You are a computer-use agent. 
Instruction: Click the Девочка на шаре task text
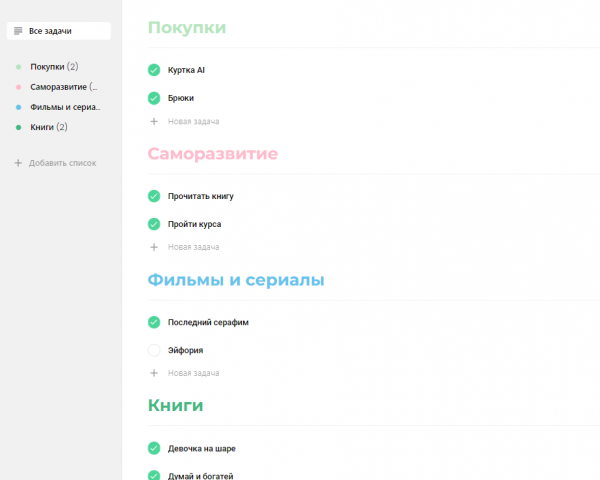pos(202,449)
